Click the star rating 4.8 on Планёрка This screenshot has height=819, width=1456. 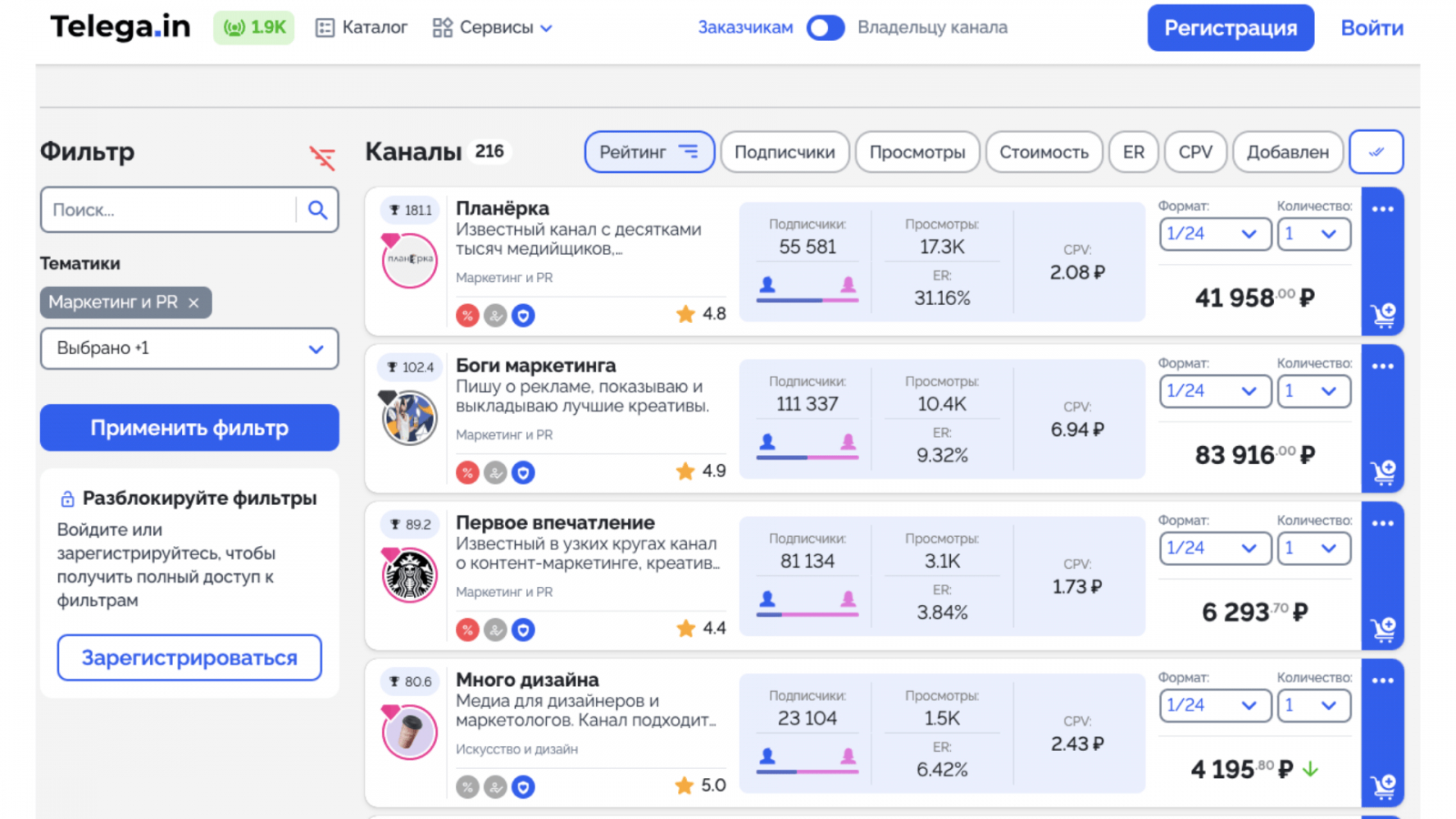(x=701, y=314)
